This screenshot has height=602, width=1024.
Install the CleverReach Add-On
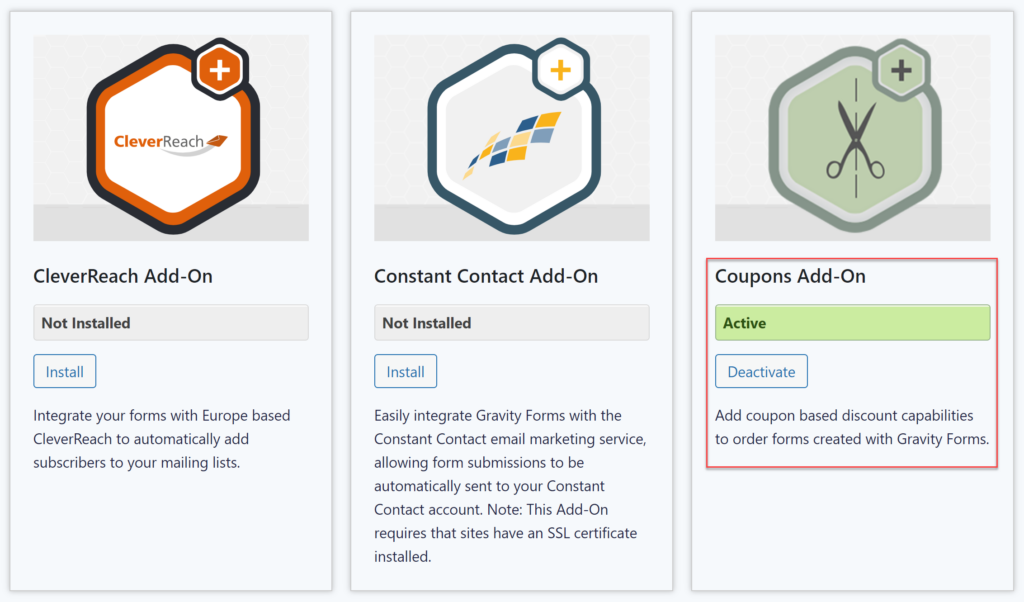coord(64,371)
